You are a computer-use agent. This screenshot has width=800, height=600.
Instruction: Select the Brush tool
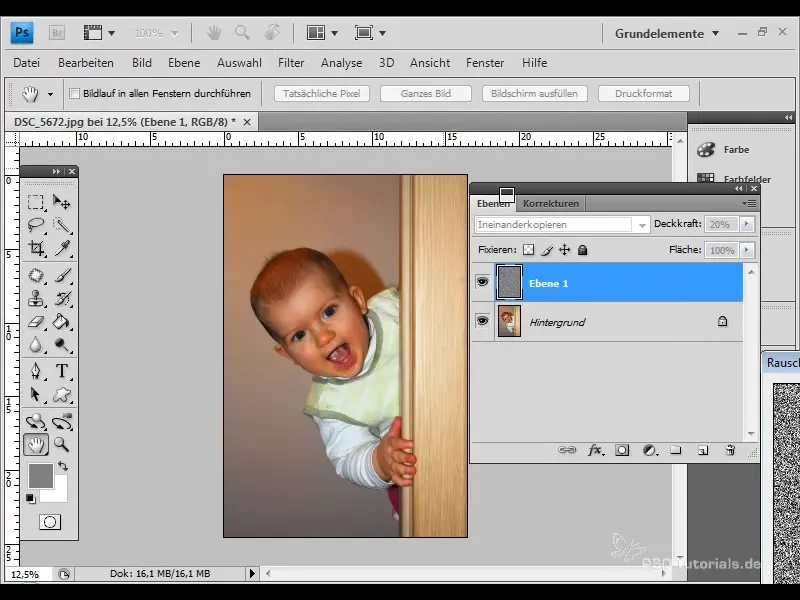click(x=62, y=275)
